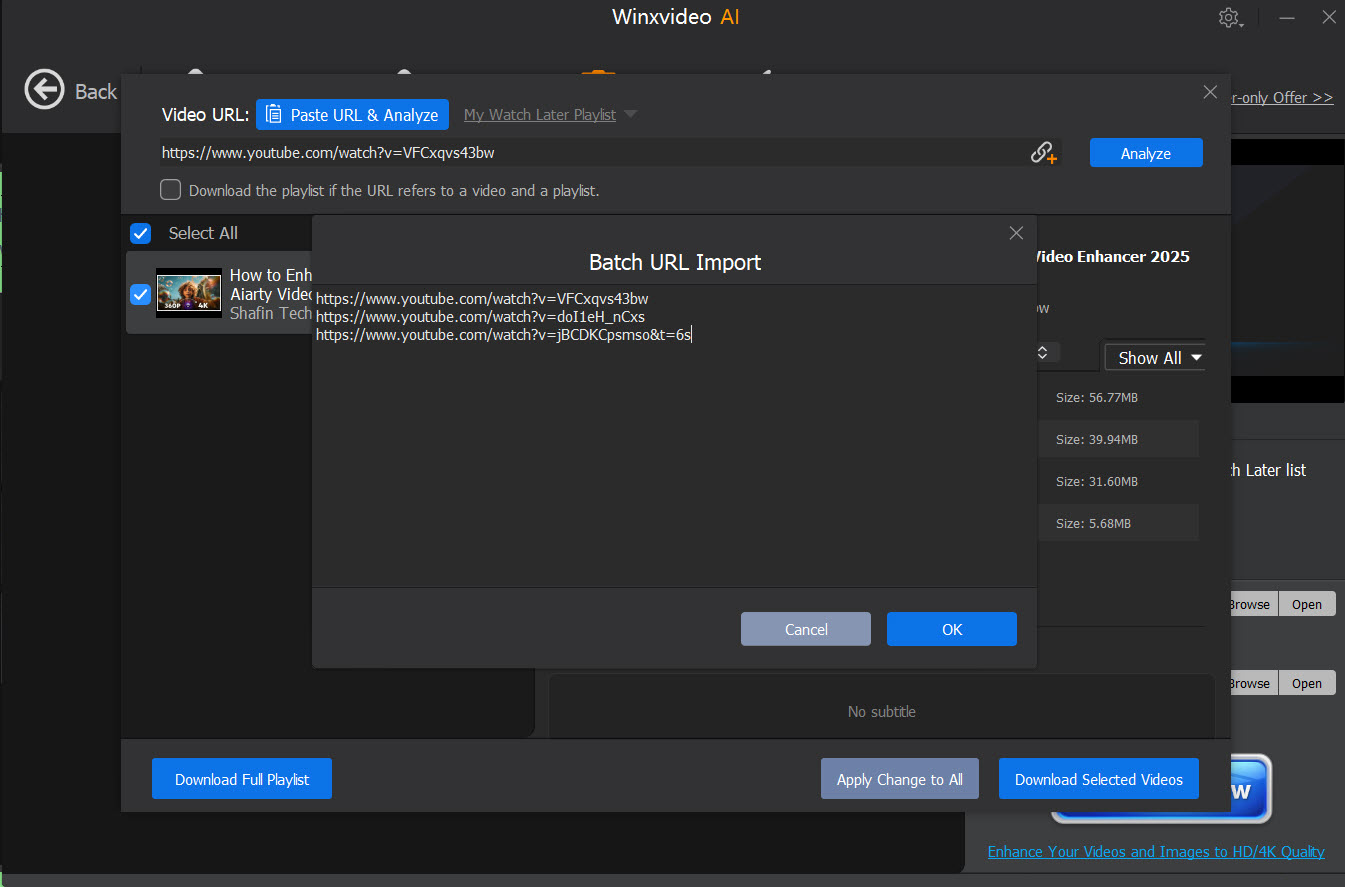Confirm batch import with OK
This screenshot has width=1345, height=887.
click(951, 628)
